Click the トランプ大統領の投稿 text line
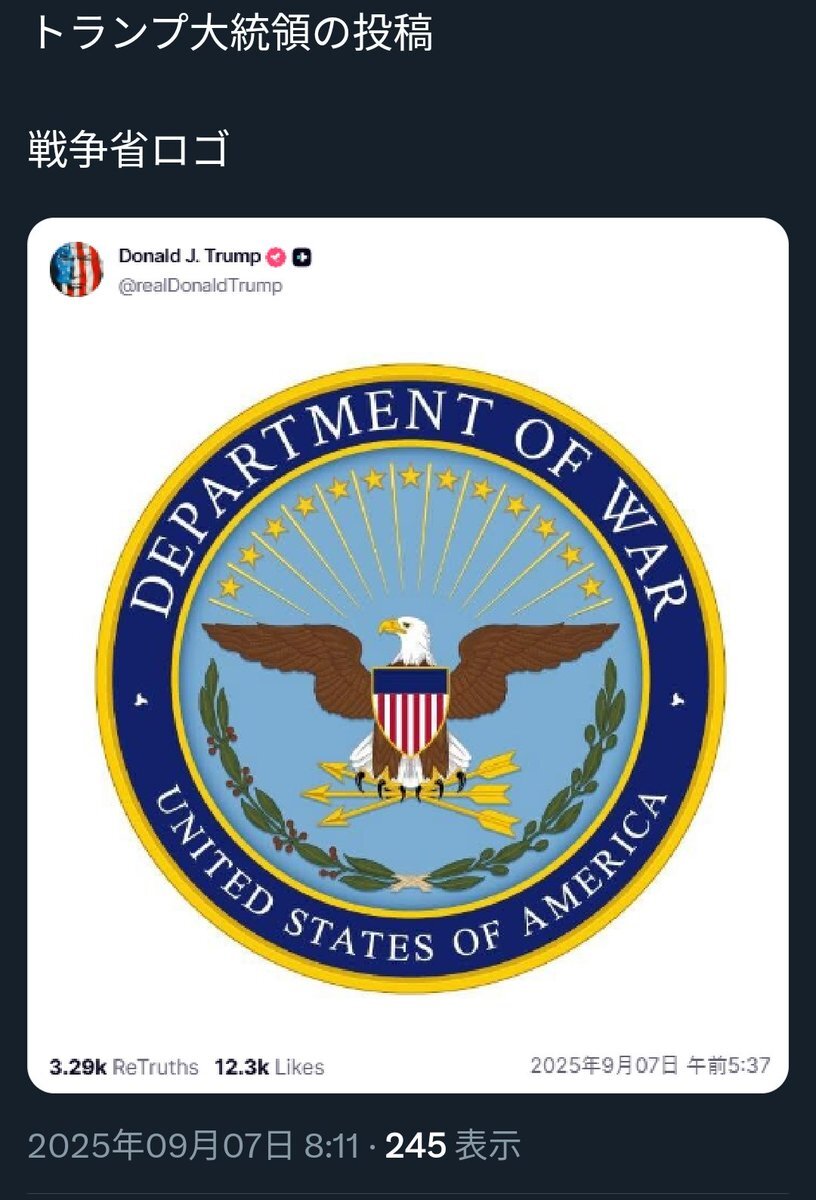 point(232,32)
